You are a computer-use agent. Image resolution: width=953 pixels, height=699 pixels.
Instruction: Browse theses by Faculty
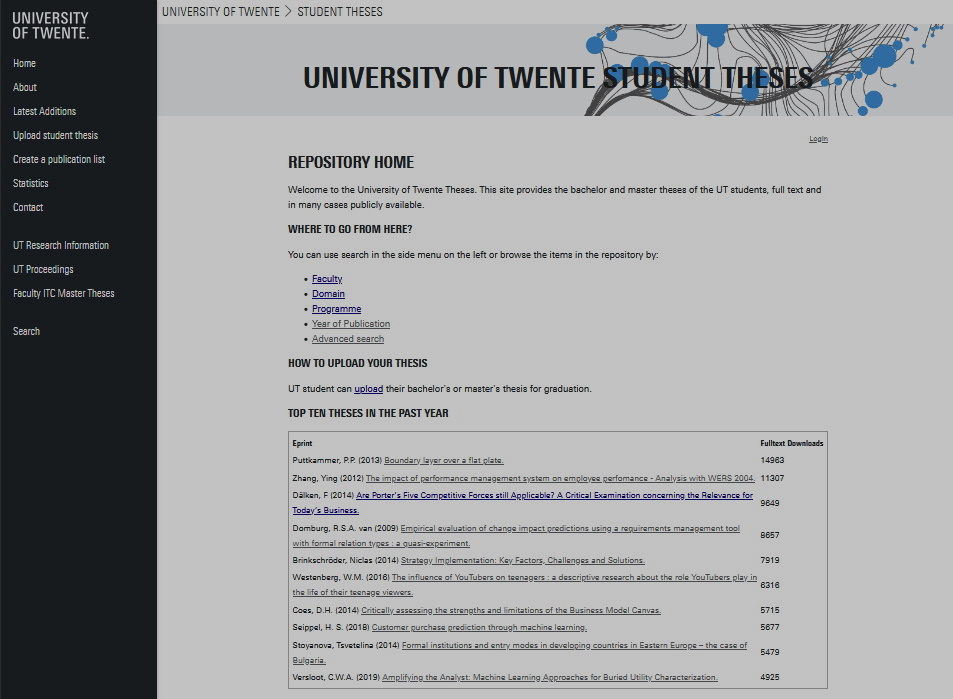pos(327,278)
